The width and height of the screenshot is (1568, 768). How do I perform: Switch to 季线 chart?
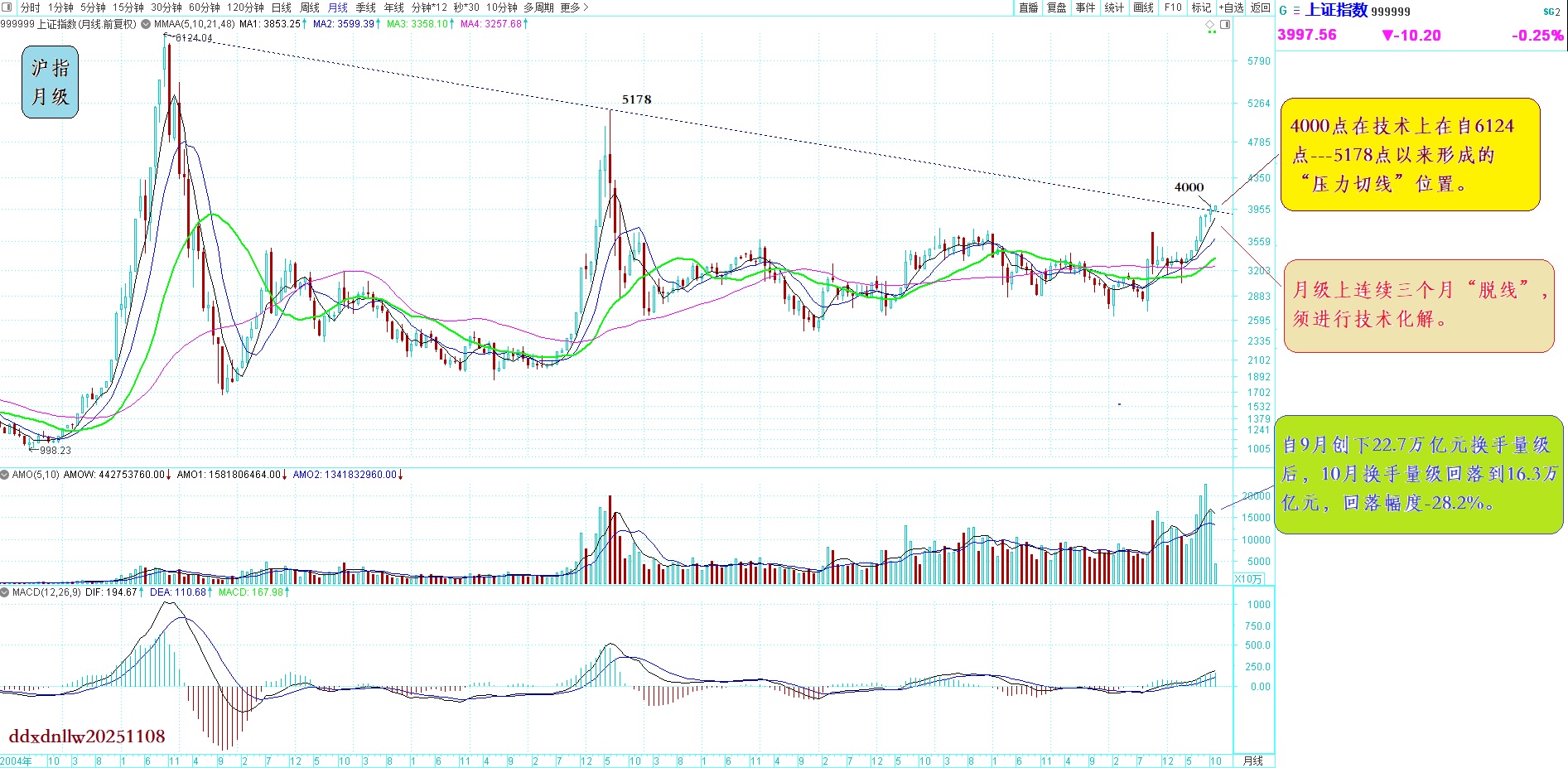(x=366, y=7)
